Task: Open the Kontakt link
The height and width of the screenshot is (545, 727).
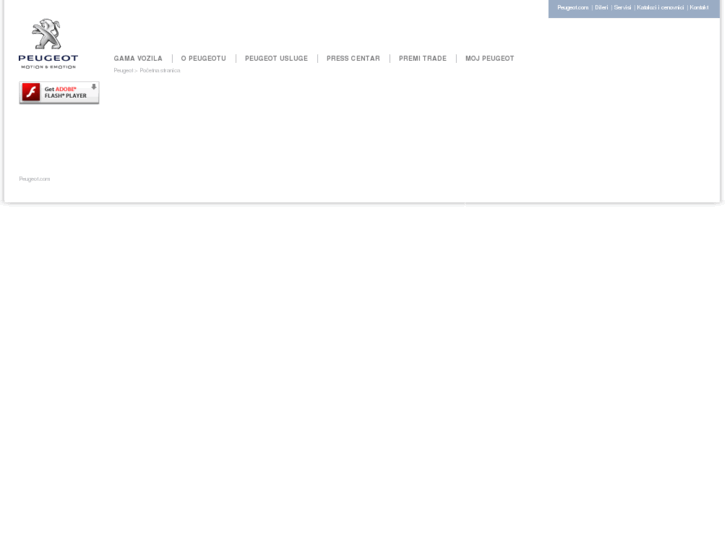Action: pos(699,7)
